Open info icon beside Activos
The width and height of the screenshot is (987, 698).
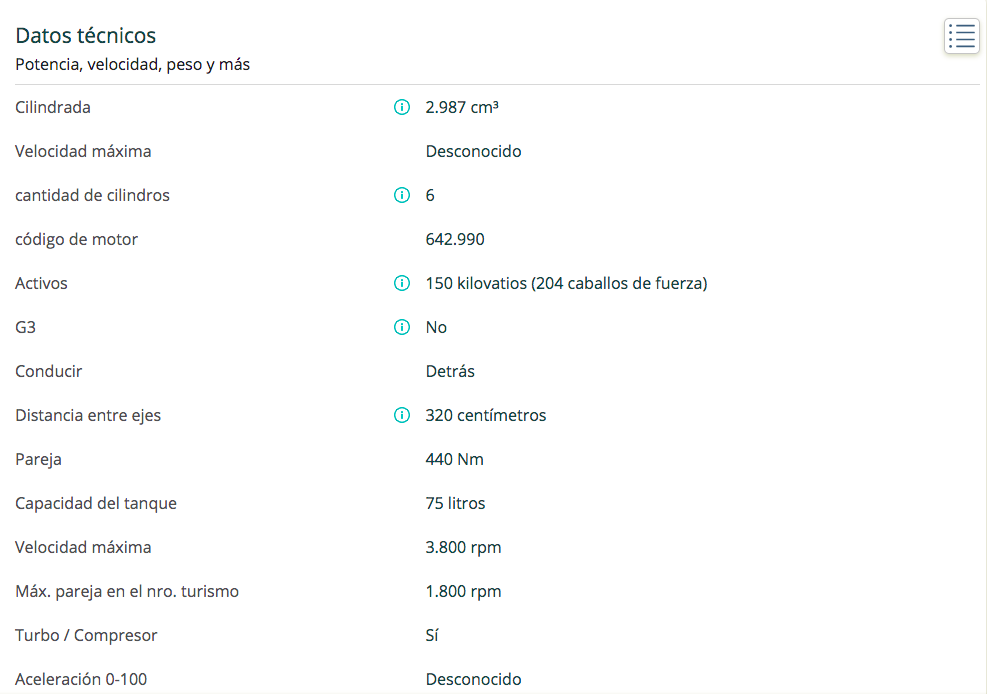(402, 283)
